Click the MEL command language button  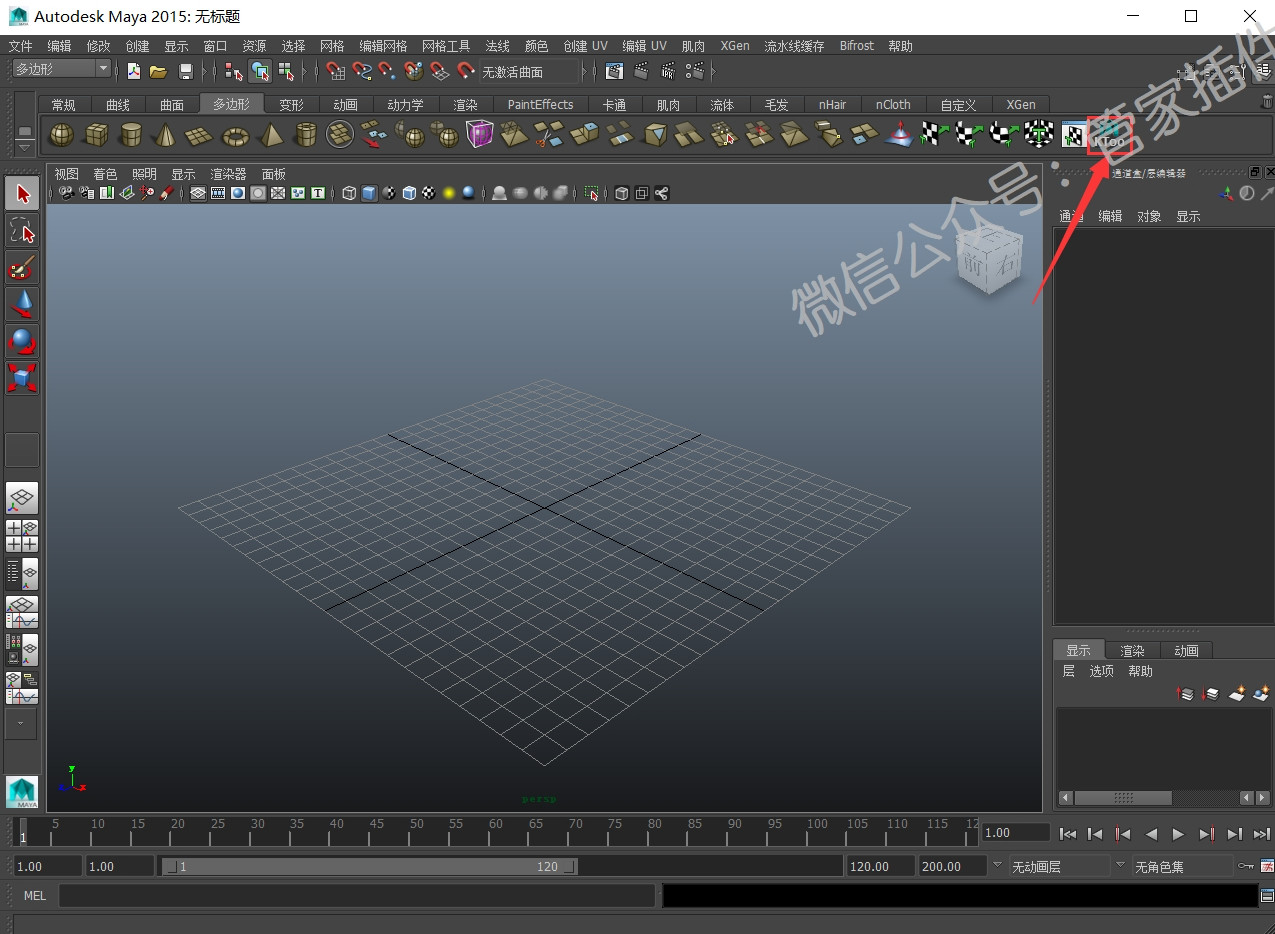pos(35,895)
